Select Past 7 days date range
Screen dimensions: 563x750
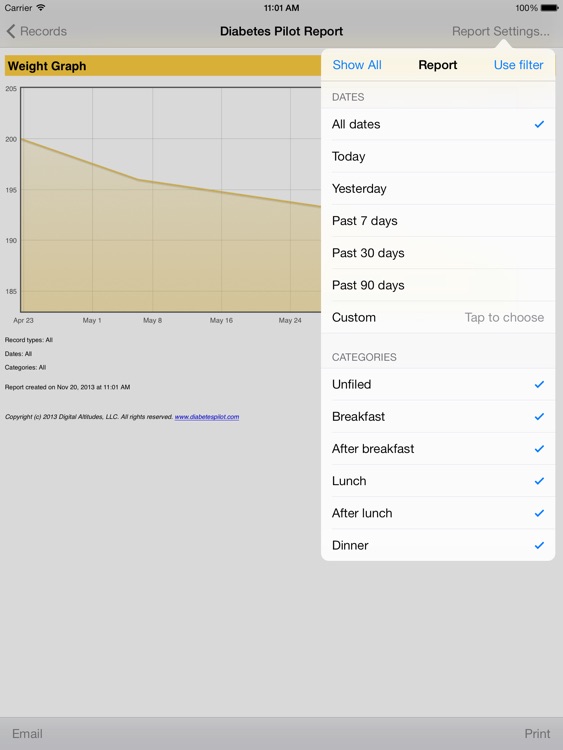(x=438, y=221)
